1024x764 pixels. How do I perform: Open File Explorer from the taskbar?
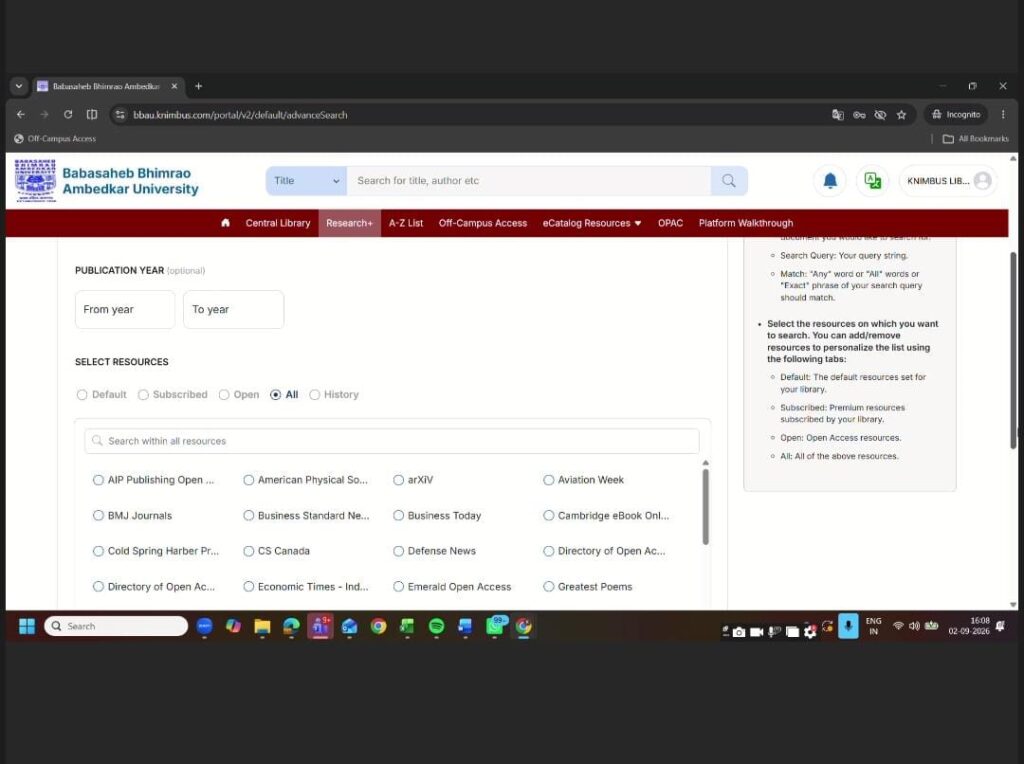pyautogui.click(x=263, y=626)
